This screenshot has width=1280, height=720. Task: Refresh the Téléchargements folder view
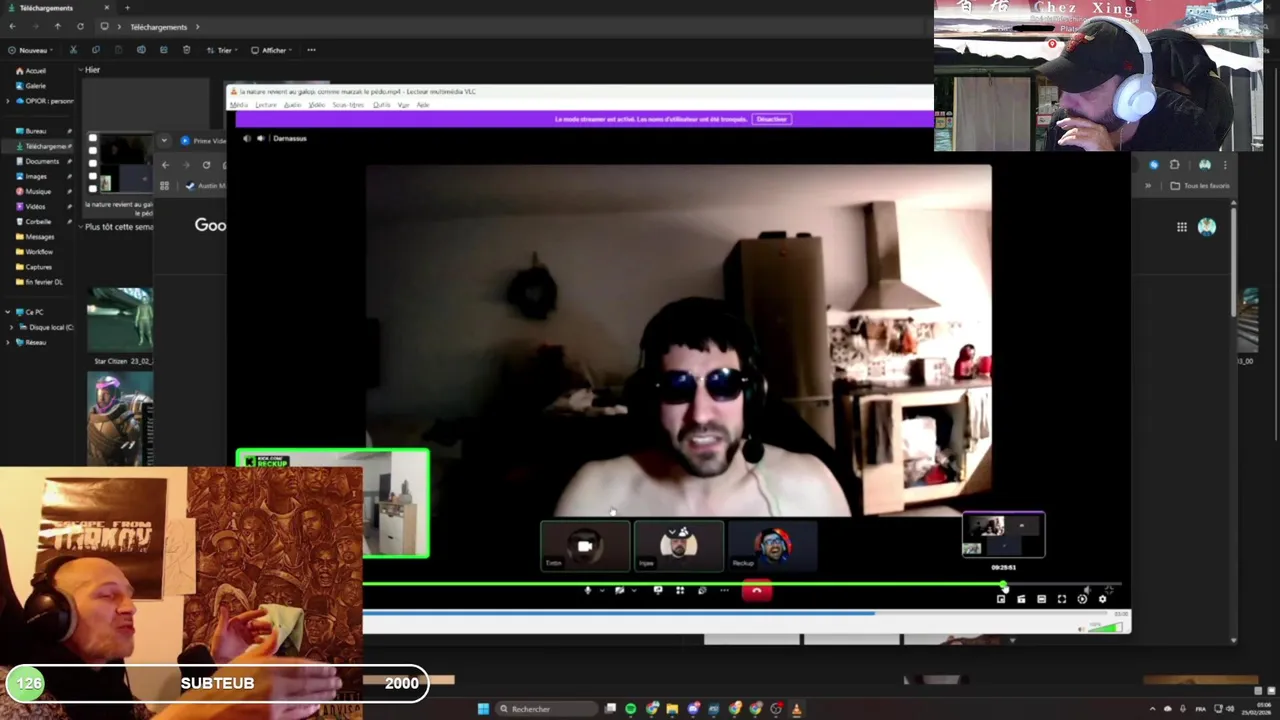pyautogui.click(x=80, y=27)
